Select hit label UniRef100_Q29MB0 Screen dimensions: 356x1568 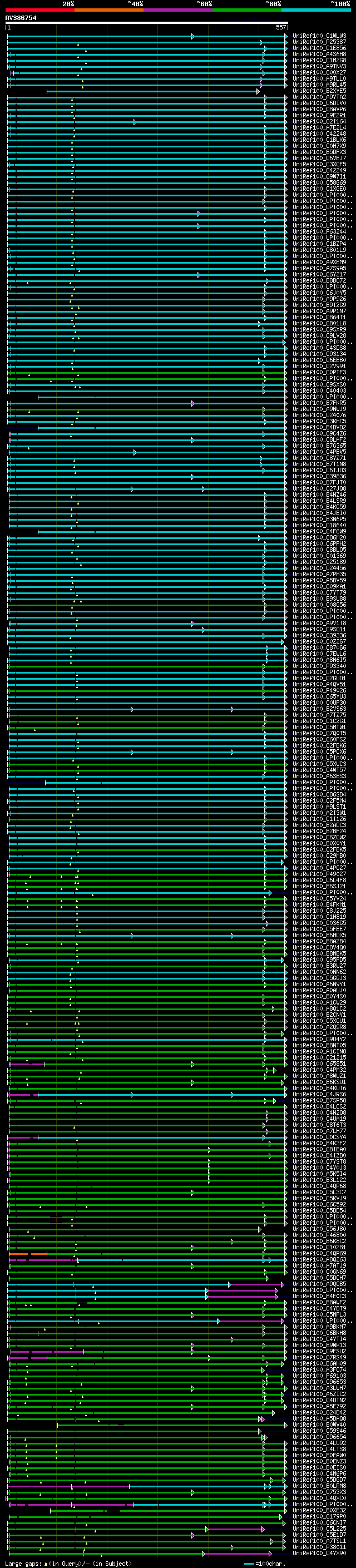pos(319,856)
